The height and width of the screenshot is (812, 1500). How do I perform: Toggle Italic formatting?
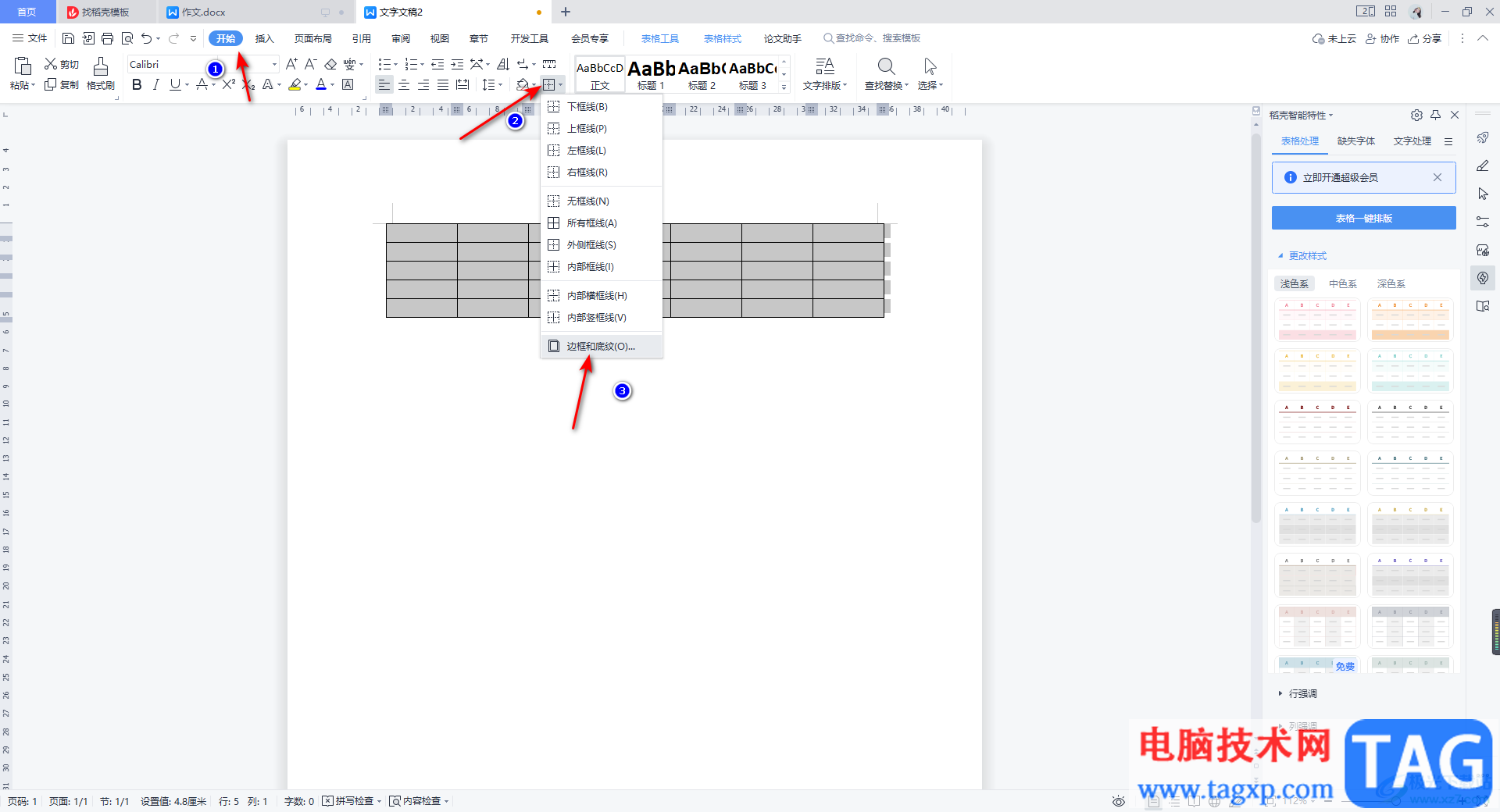[155, 84]
